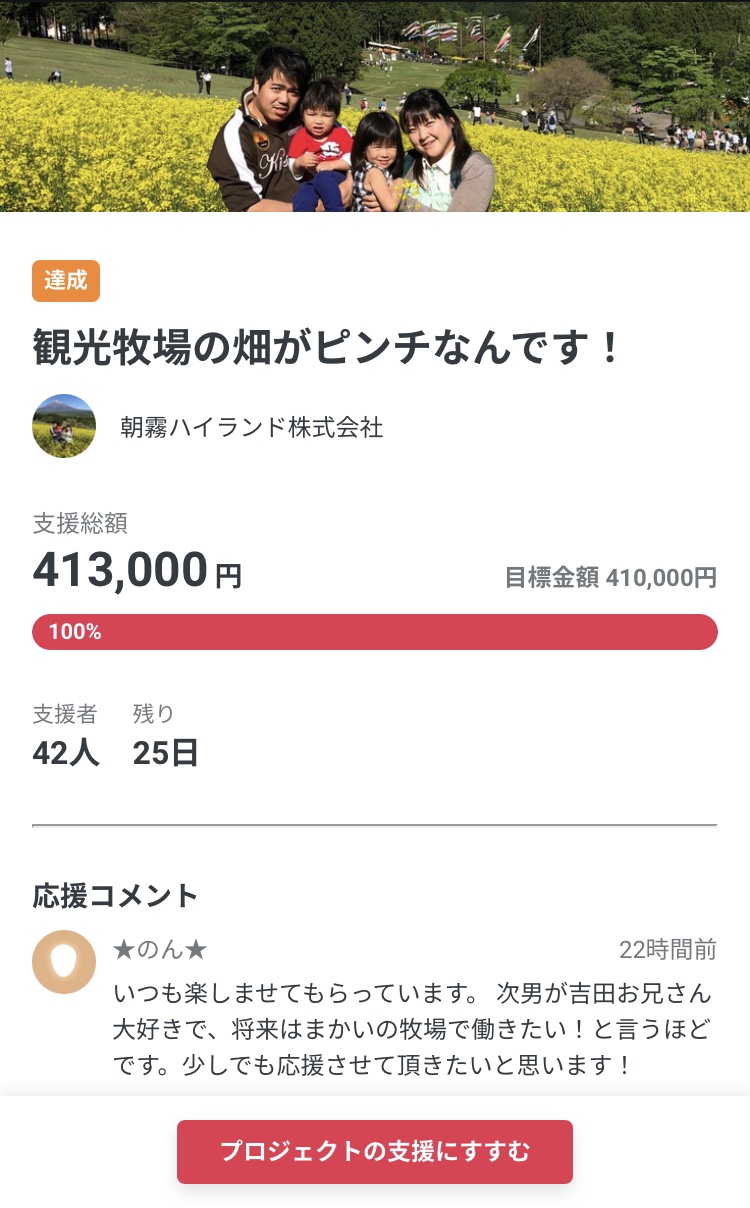Image resolution: width=750 pixels, height=1208 pixels.
Task: Show the 42人 supporter count
Action: [66, 753]
